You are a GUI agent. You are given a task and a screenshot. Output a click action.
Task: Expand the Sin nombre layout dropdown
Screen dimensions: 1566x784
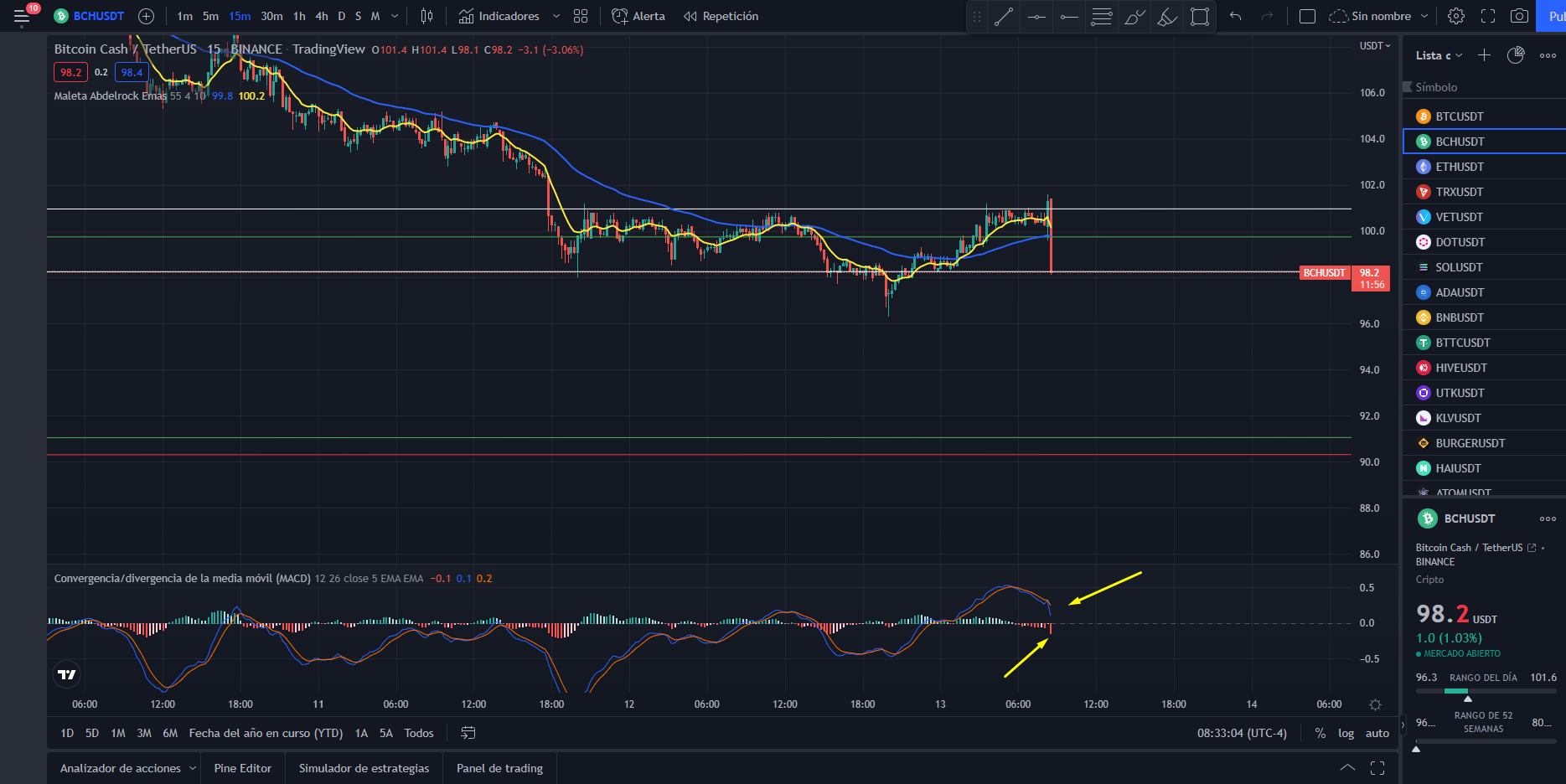(1448, 16)
